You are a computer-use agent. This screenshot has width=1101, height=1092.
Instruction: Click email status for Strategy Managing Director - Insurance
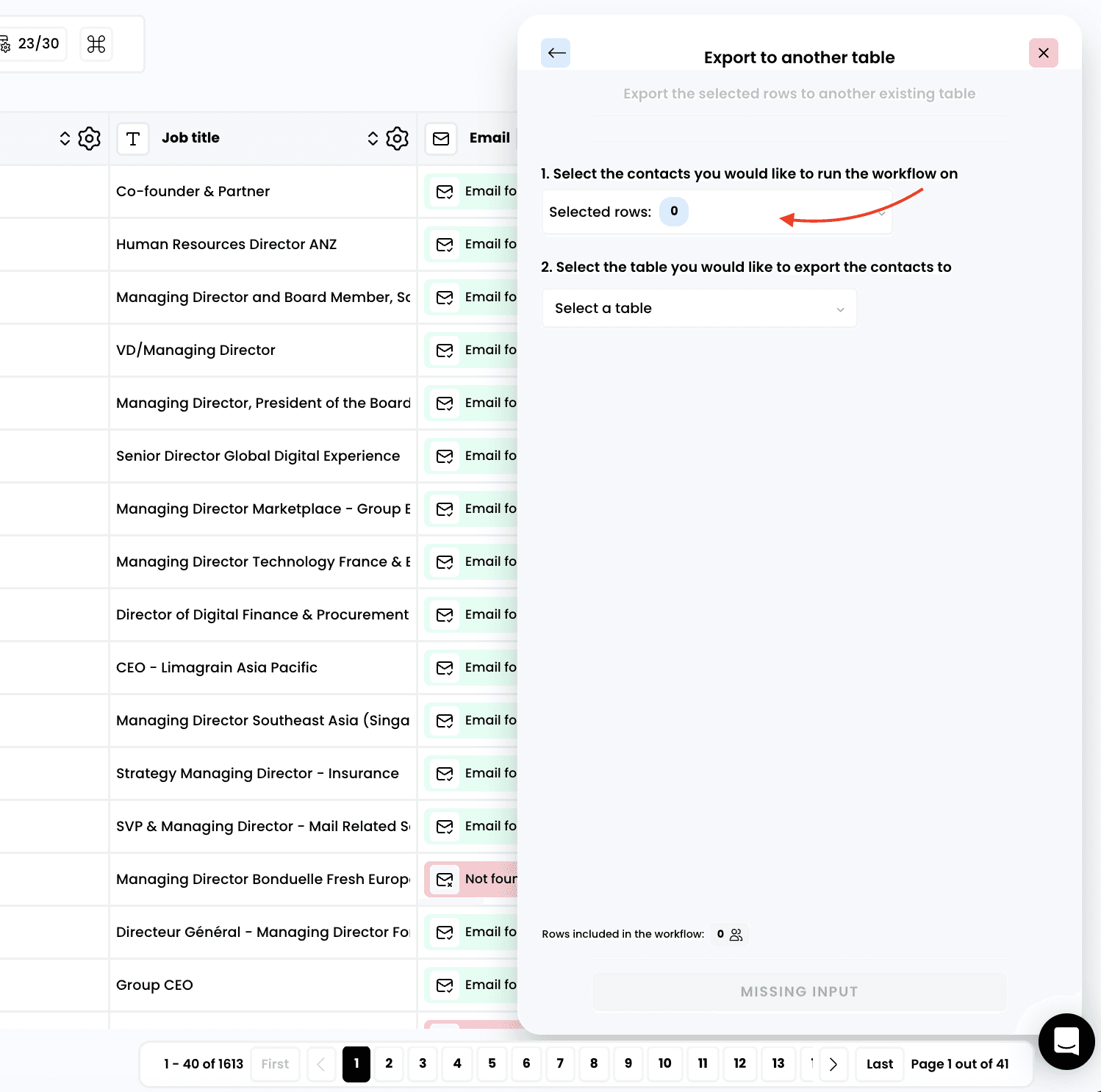point(471,773)
